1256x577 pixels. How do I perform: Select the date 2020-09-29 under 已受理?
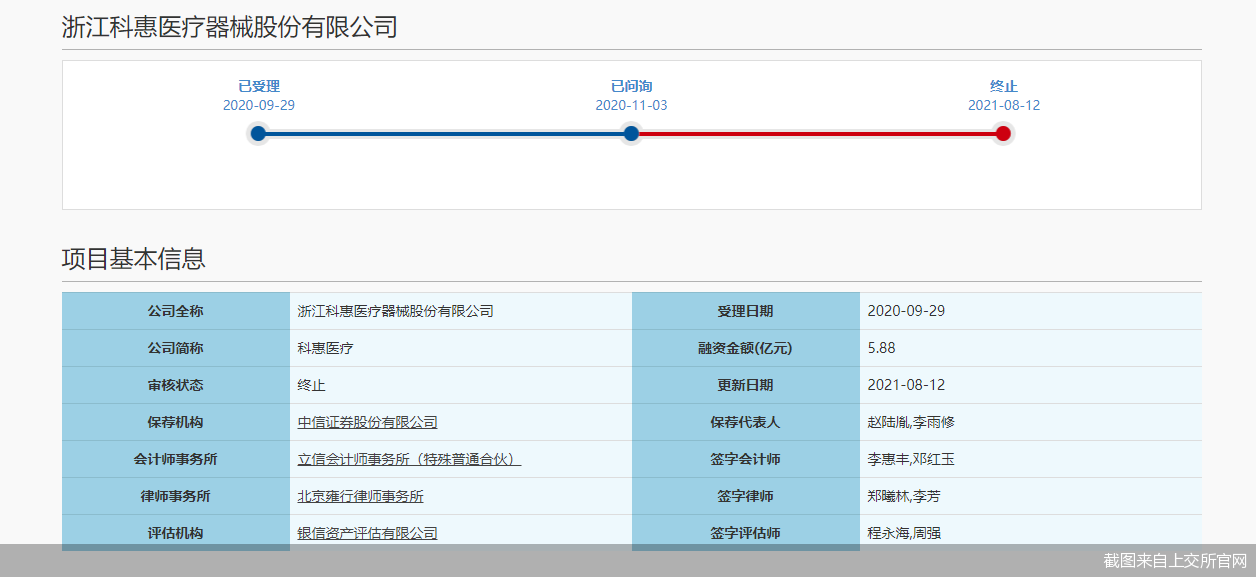tap(259, 105)
